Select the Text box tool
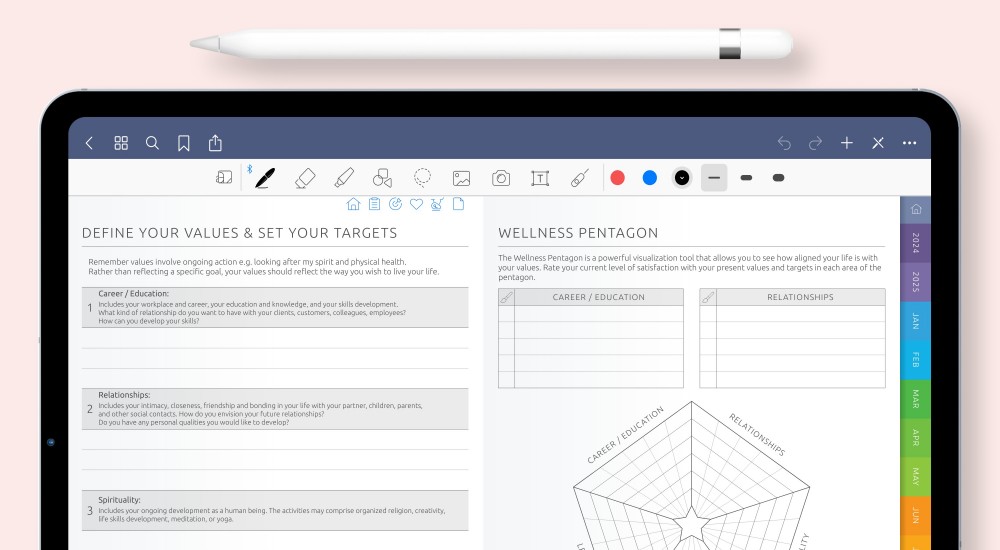The width and height of the screenshot is (1000, 550). 540,178
